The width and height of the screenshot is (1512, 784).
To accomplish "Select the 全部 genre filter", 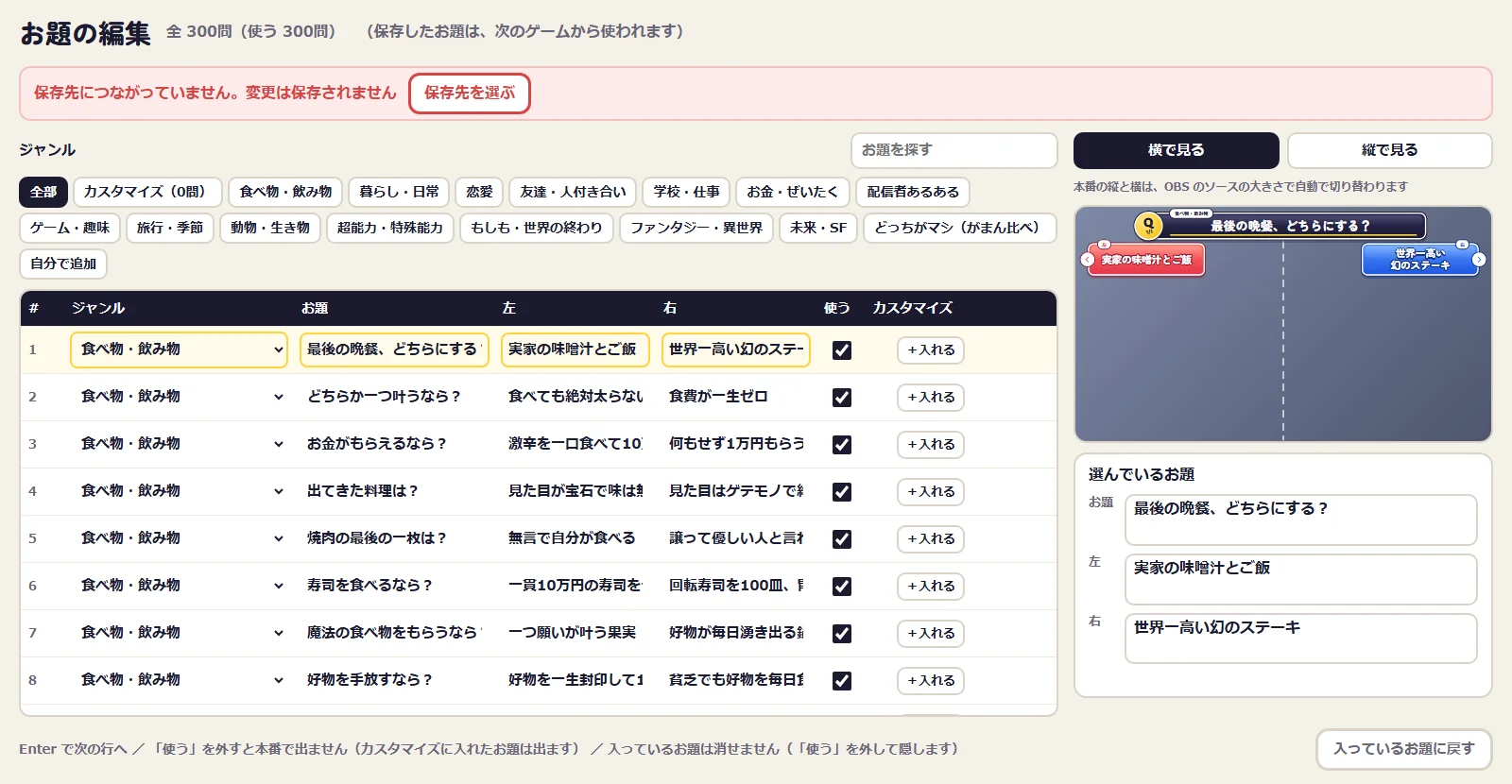I will pos(43,192).
